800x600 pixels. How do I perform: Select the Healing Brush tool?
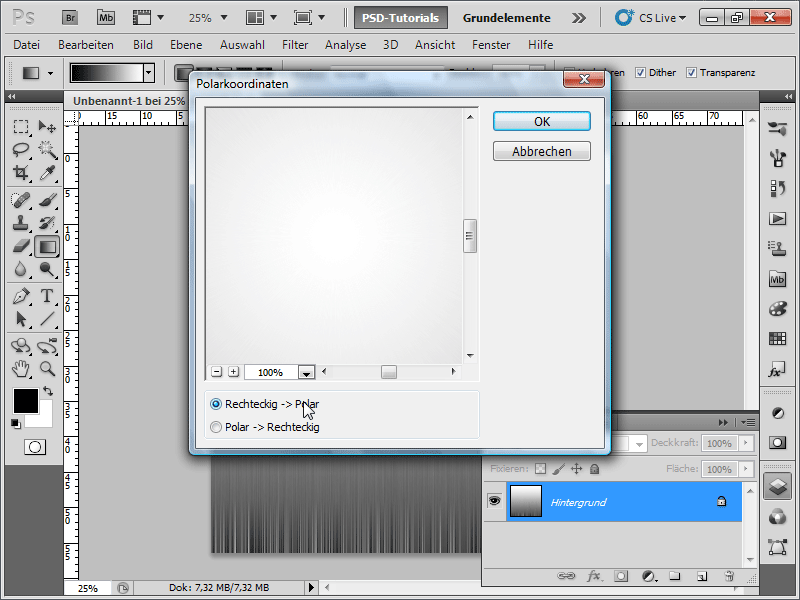(21, 200)
